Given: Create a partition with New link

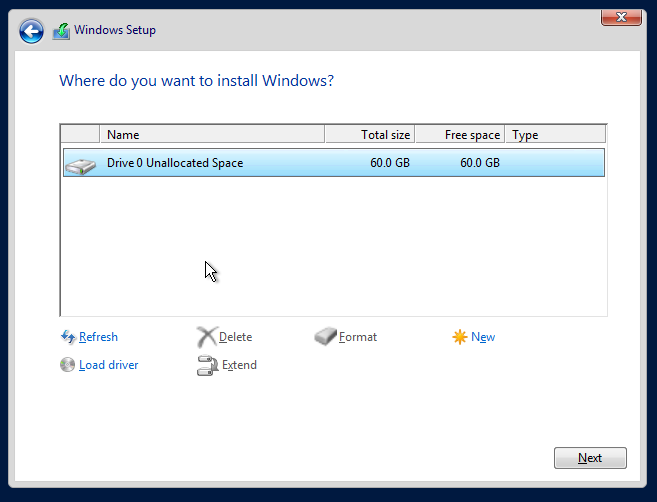Looking at the screenshot, I should click(x=483, y=337).
